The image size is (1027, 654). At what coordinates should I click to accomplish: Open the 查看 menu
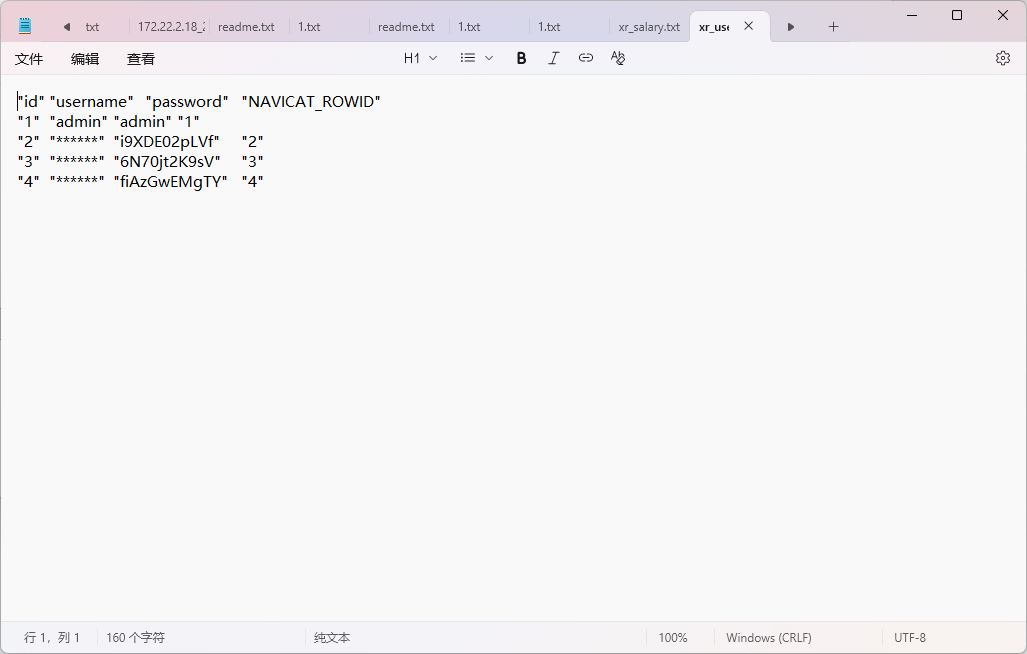click(x=141, y=59)
